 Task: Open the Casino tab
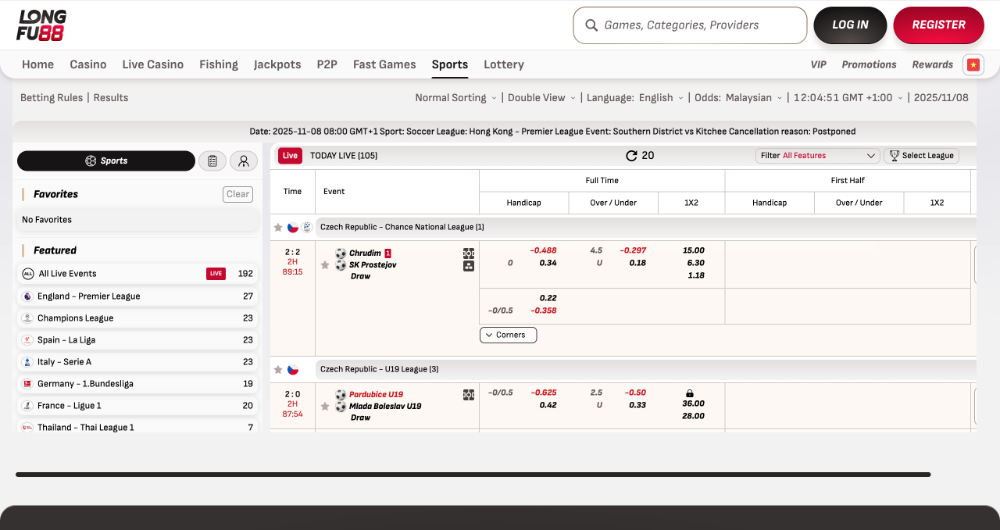pyautogui.click(x=88, y=64)
